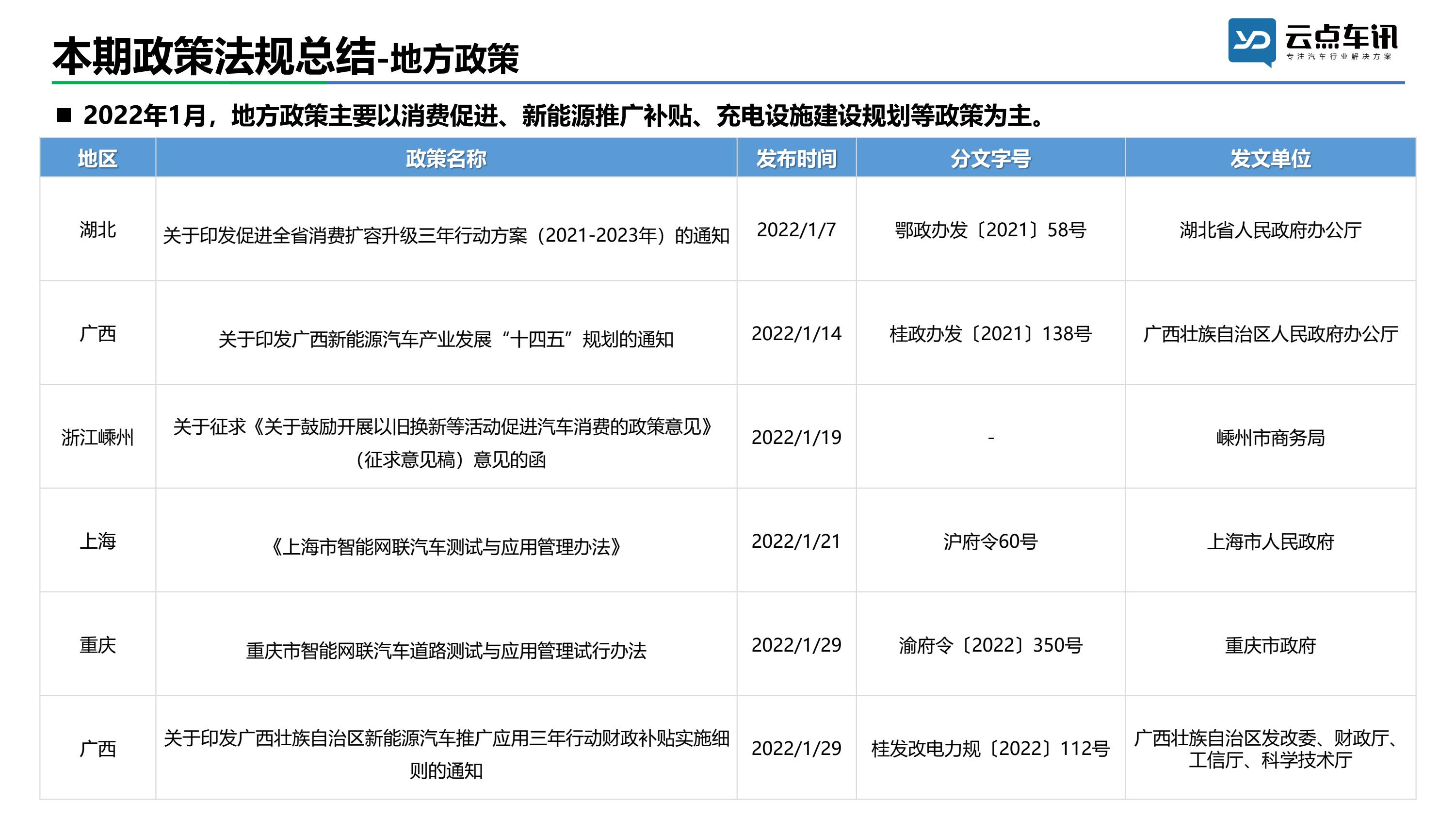Click 嵊州市商务局 issuer cell
This screenshot has height=819, width=1456.
click(x=1270, y=437)
